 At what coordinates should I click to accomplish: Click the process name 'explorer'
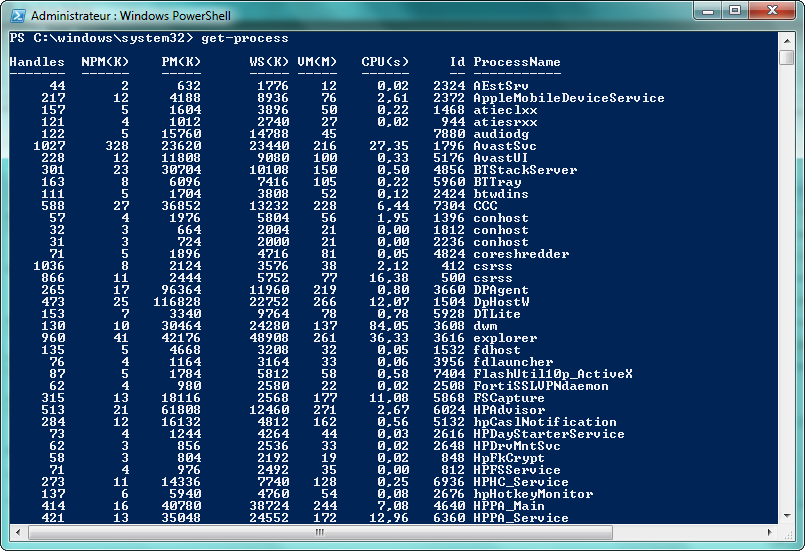[x=505, y=338]
